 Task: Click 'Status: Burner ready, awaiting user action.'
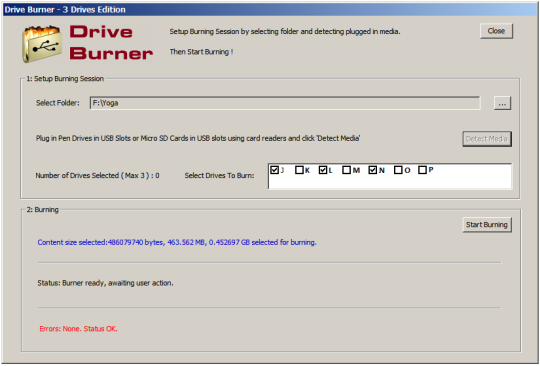(x=105, y=283)
